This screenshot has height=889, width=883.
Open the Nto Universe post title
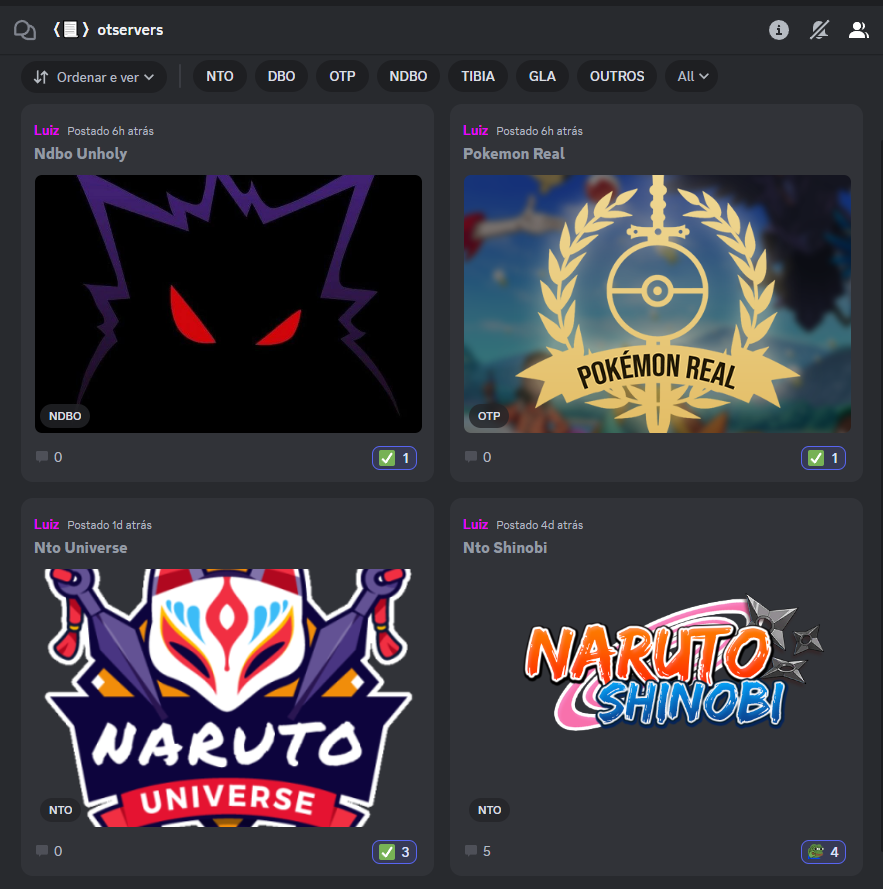[81, 548]
